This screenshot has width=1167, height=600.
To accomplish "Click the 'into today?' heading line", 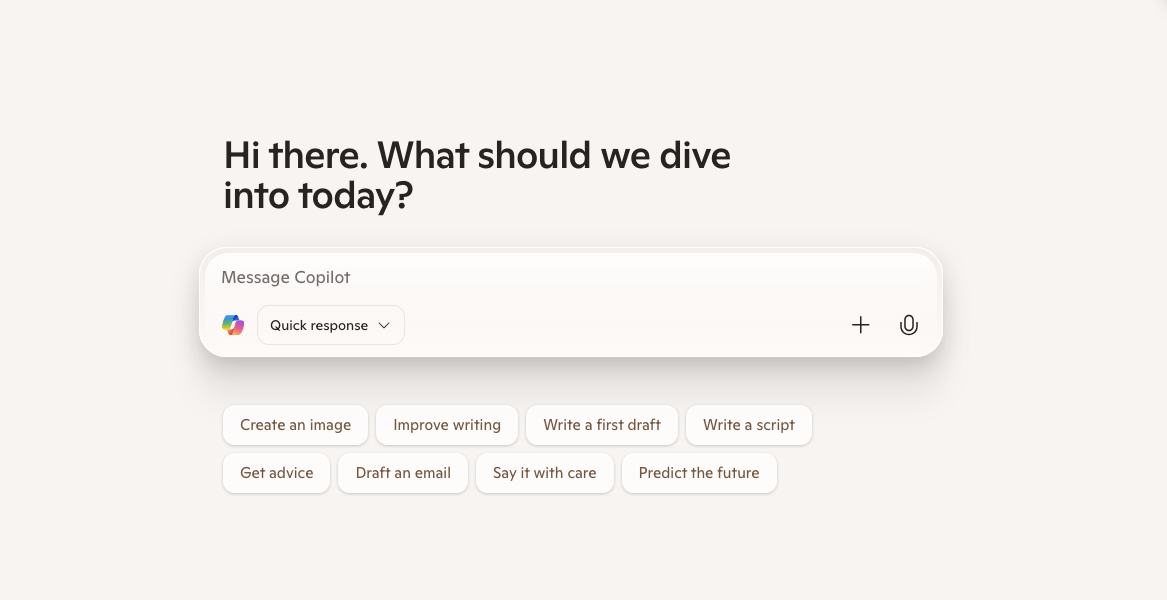I will [319, 196].
